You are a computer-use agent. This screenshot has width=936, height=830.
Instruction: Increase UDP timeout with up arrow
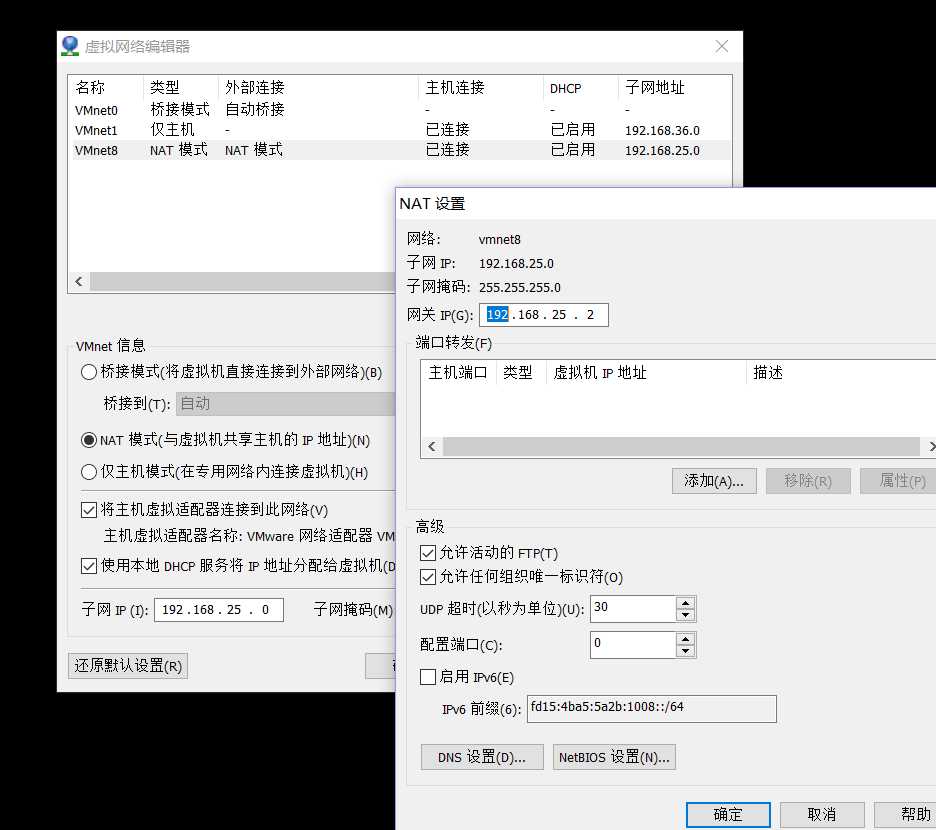685,602
